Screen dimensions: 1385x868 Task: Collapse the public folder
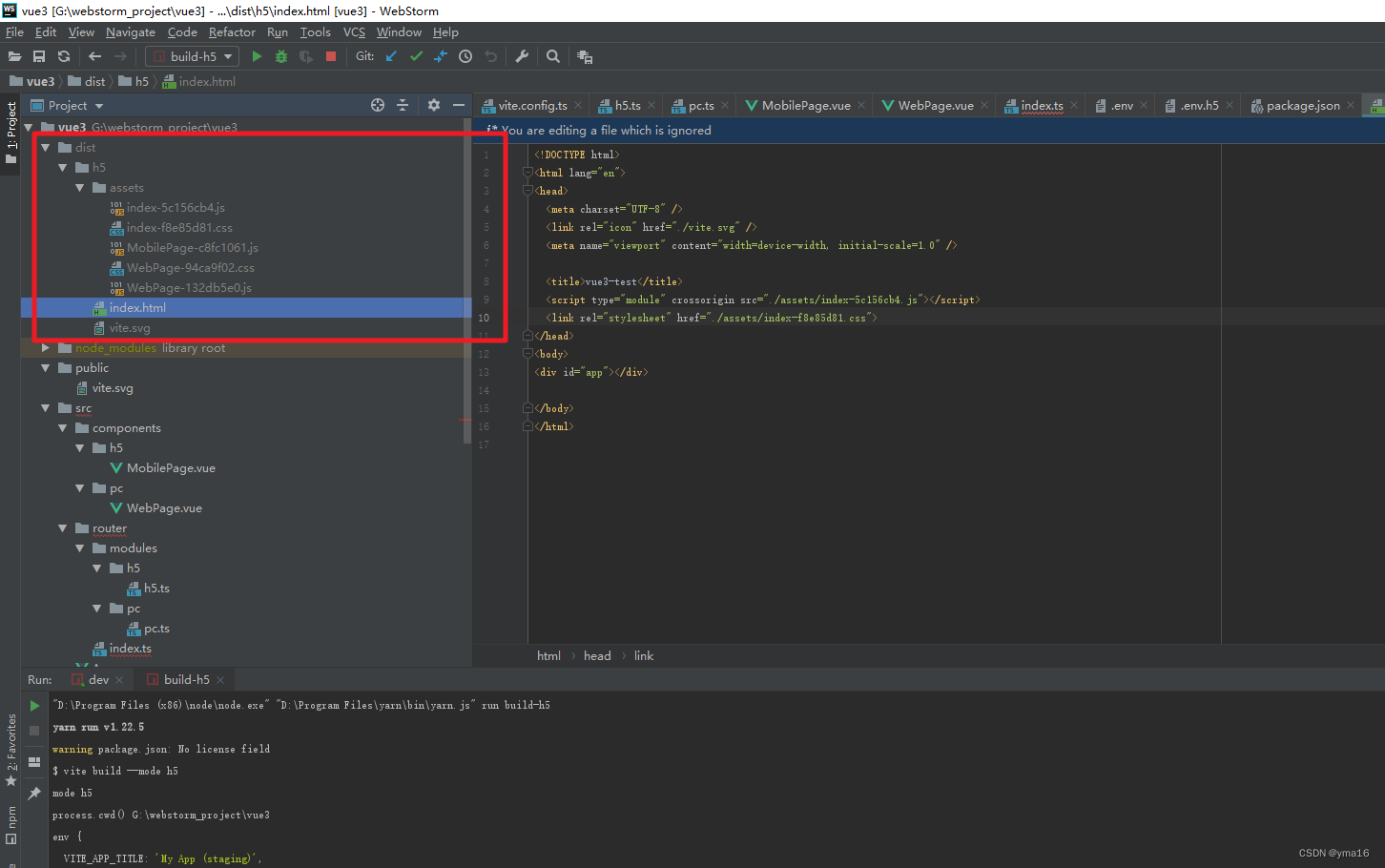pyautogui.click(x=46, y=368)
